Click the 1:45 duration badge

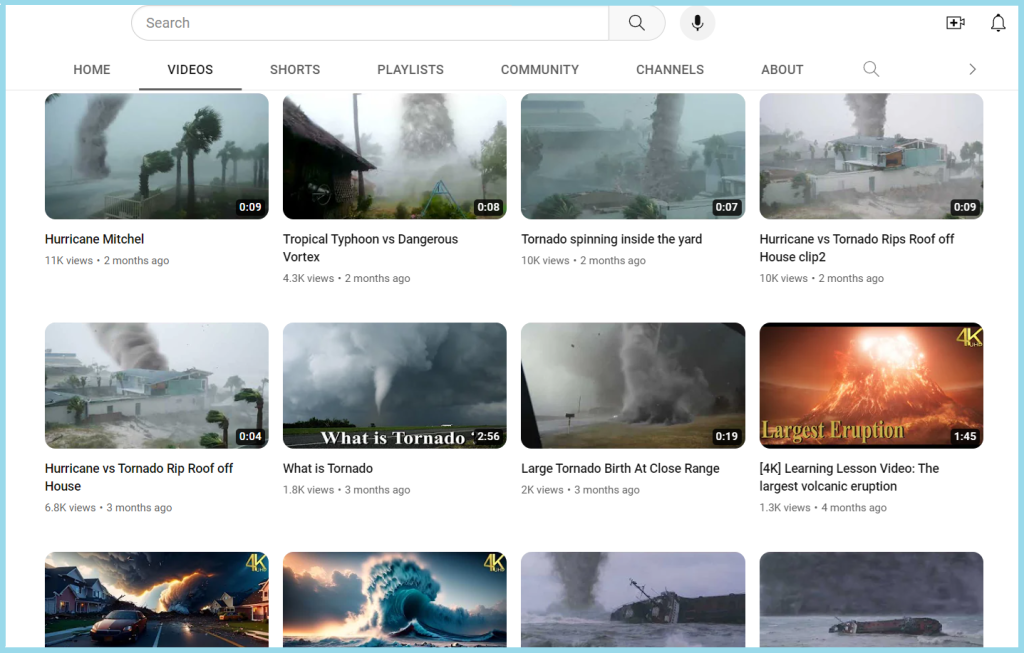coord(965,436)
